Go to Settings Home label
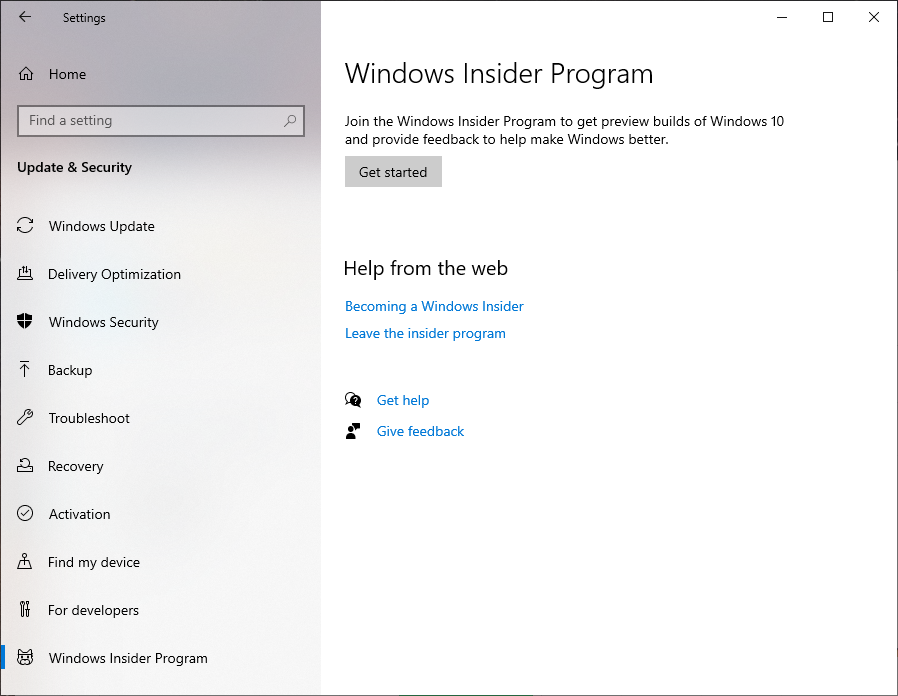The height and width of the screenshot is (696, 898). point(68,74)
